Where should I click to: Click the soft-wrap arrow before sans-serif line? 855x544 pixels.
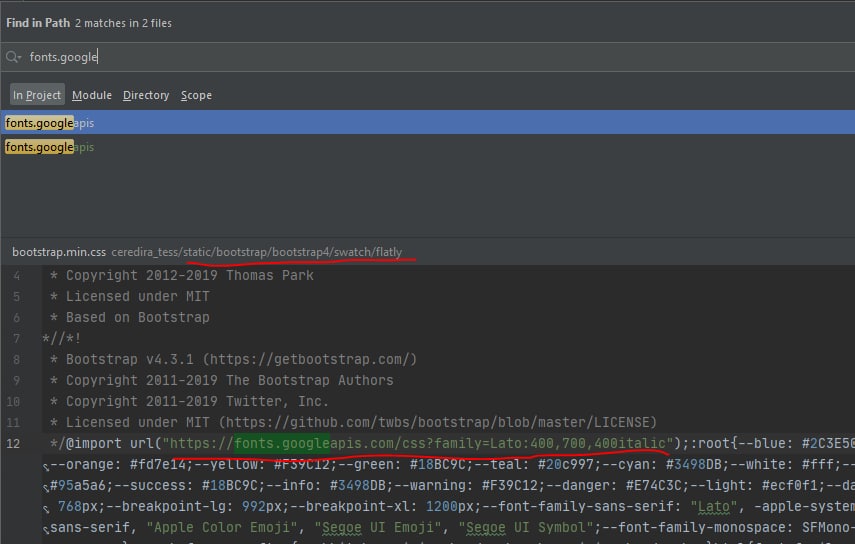46,529
